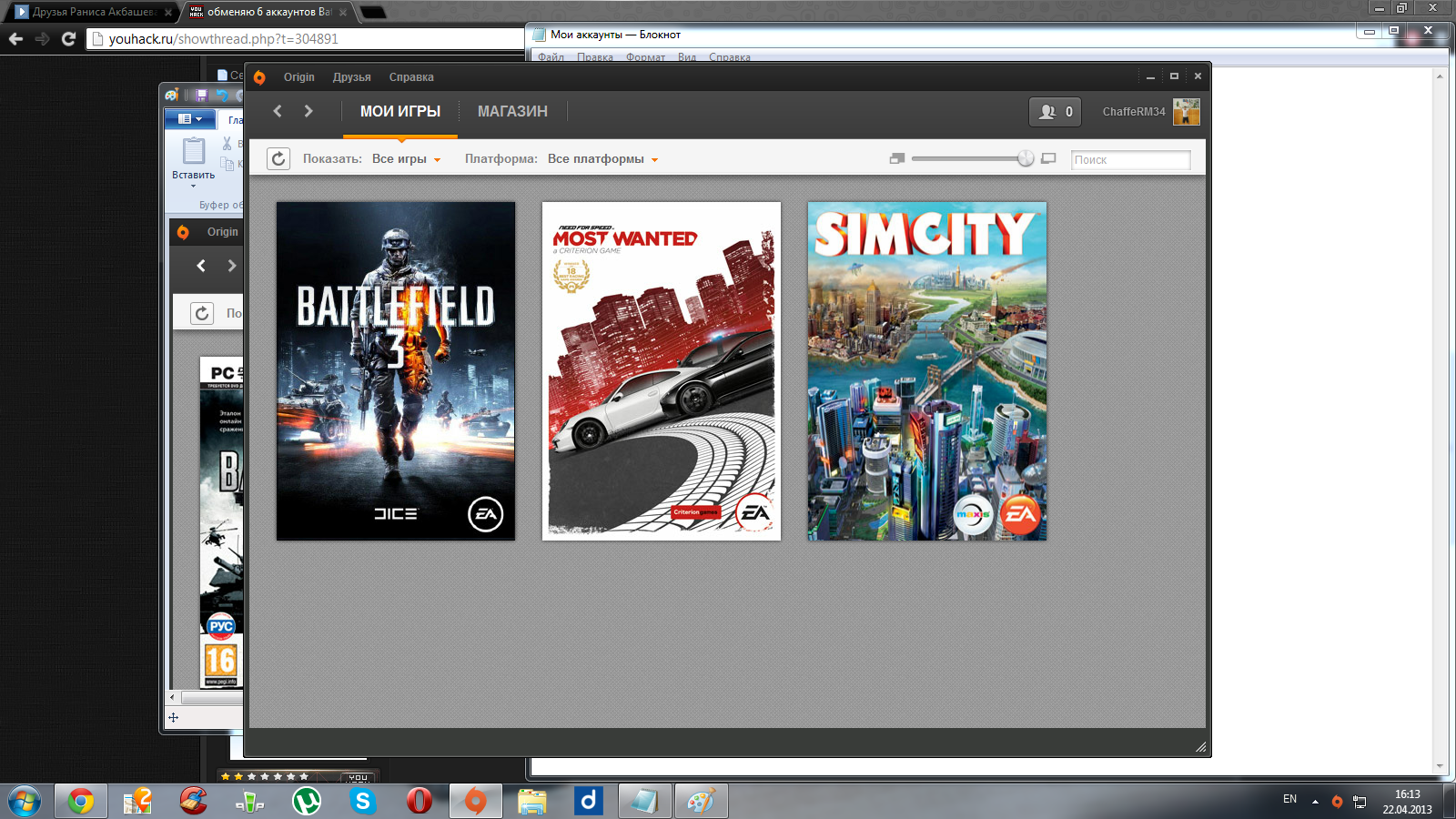Open the friends counter button showing 0

coord(1055,112)
